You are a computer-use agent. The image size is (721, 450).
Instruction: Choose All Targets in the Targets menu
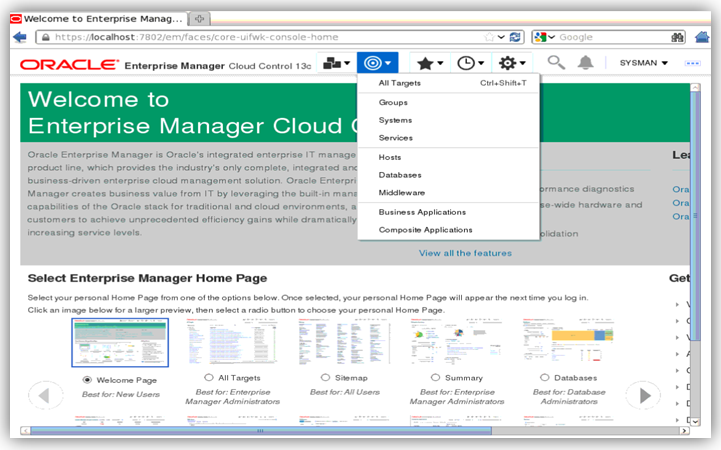(x=448, y=83)
